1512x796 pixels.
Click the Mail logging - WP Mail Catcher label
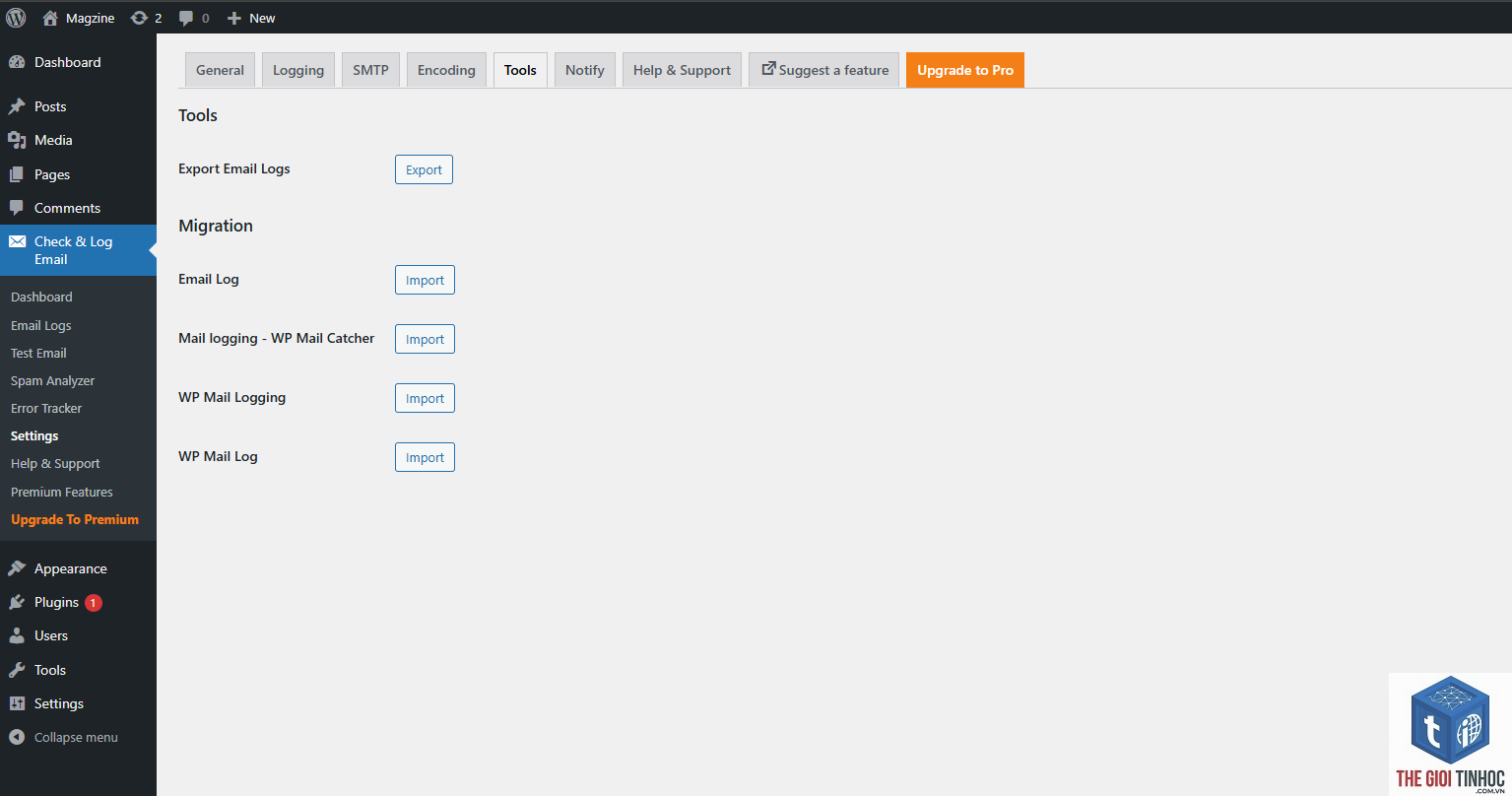coord(277,338)
